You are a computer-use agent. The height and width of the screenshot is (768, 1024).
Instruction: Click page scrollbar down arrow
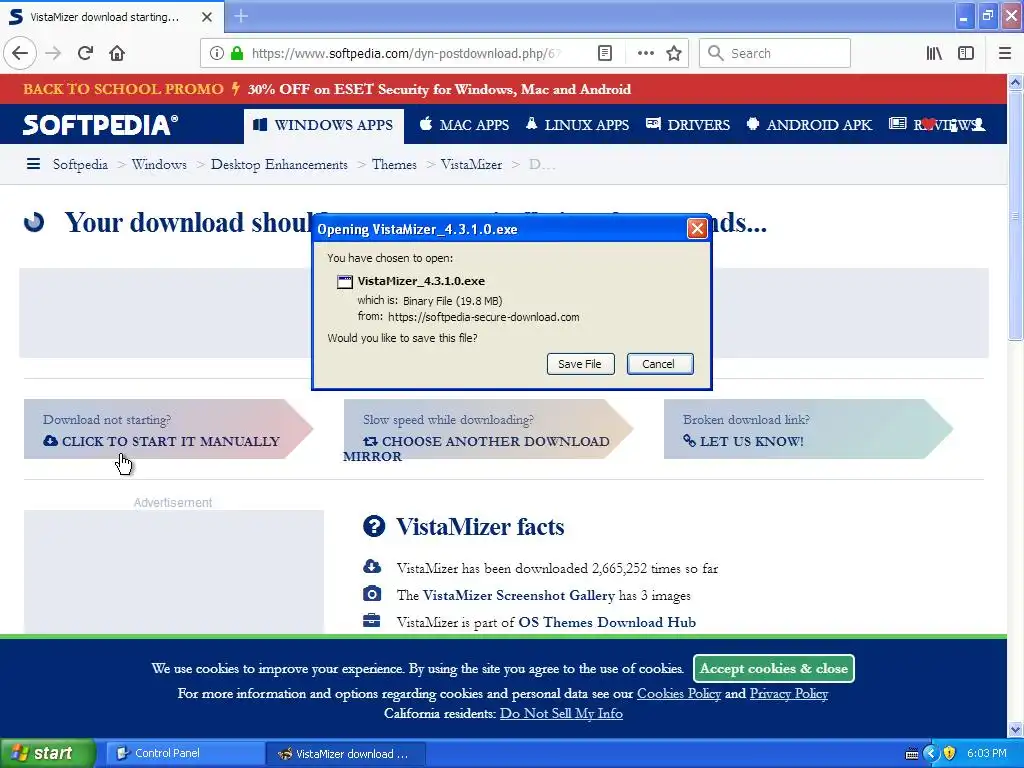(x=1015, y=729)
